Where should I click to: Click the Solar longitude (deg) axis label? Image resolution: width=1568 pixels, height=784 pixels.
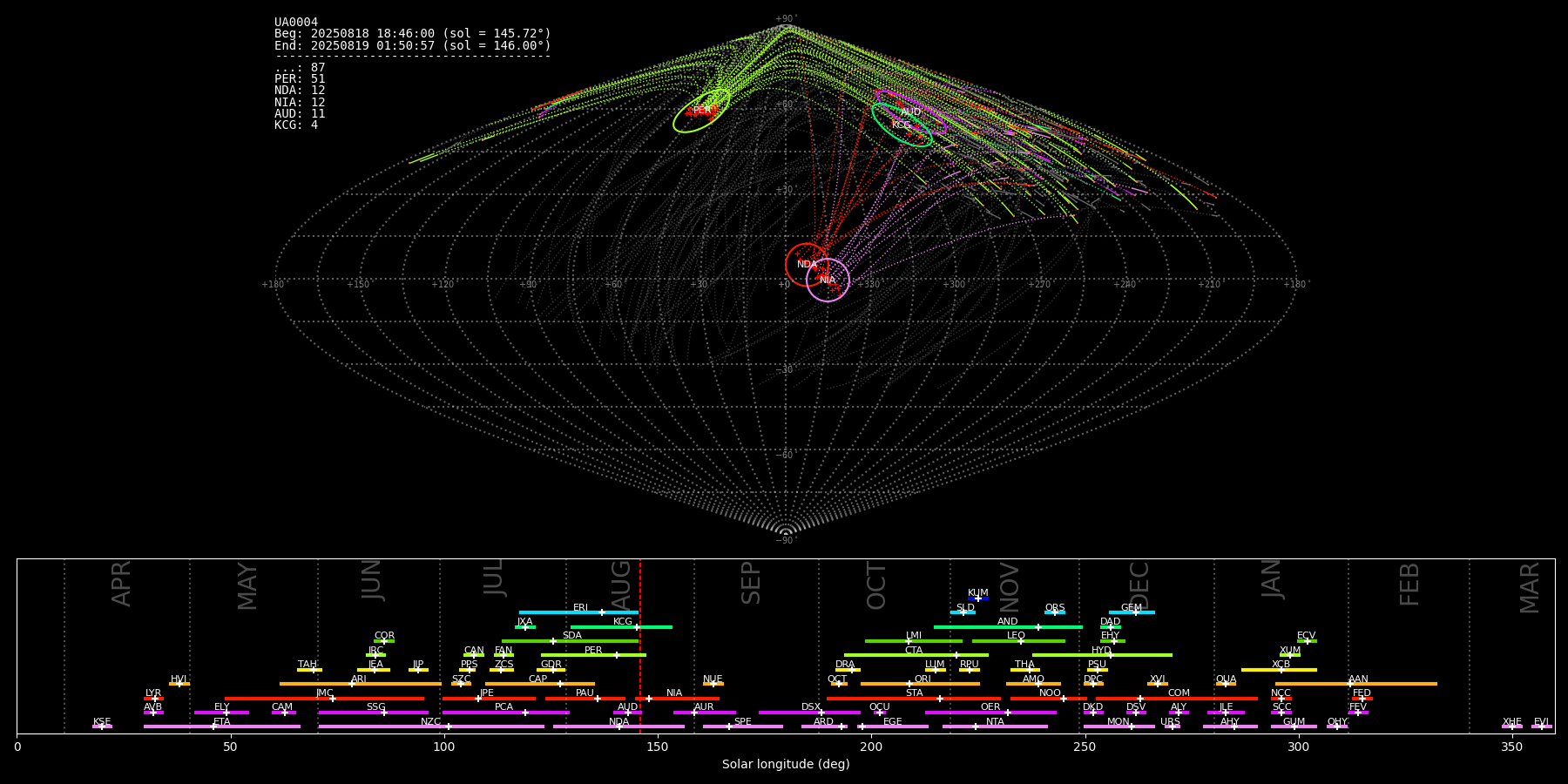786,764
